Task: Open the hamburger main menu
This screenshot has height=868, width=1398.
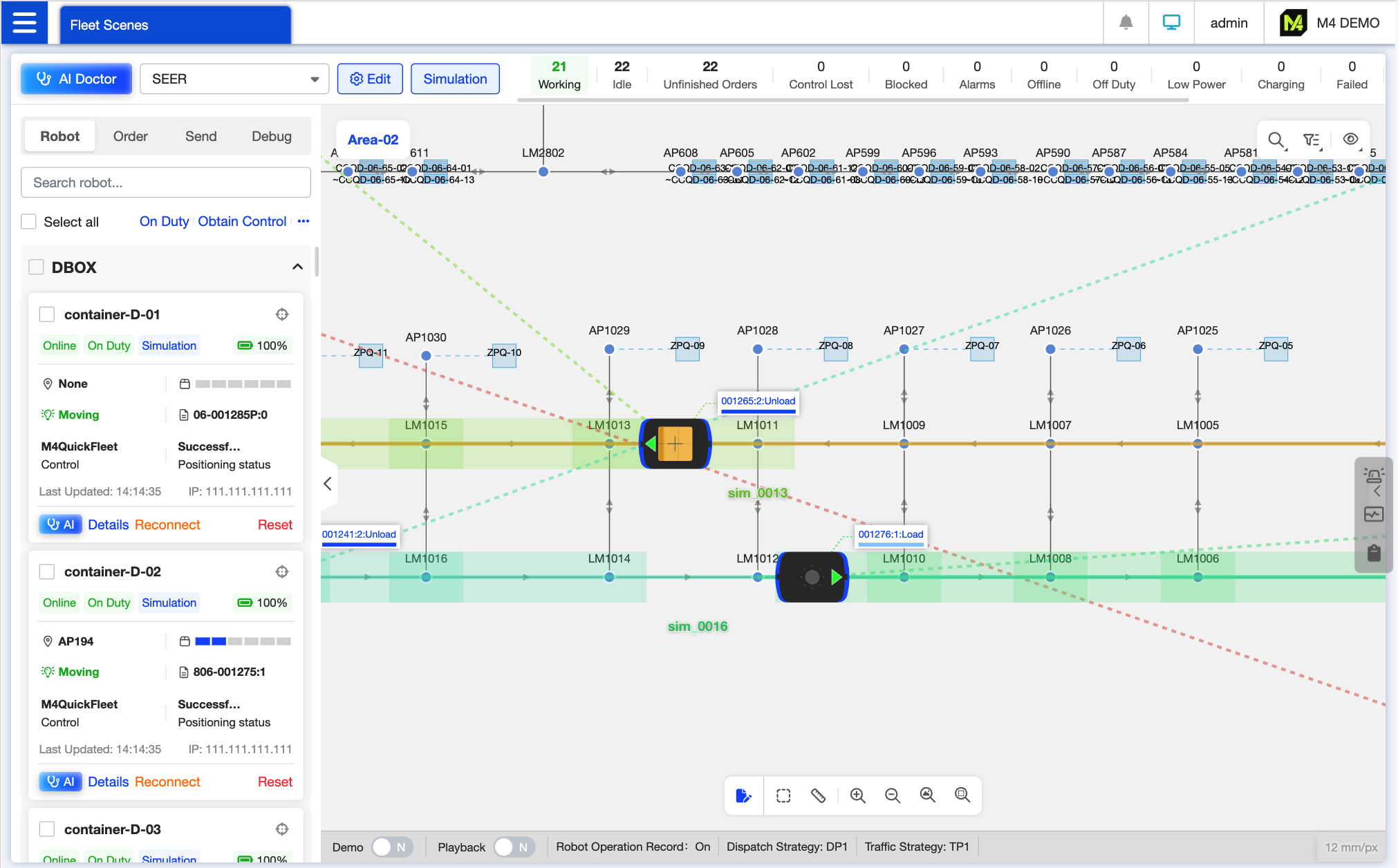Action: [x=24, y=23]
